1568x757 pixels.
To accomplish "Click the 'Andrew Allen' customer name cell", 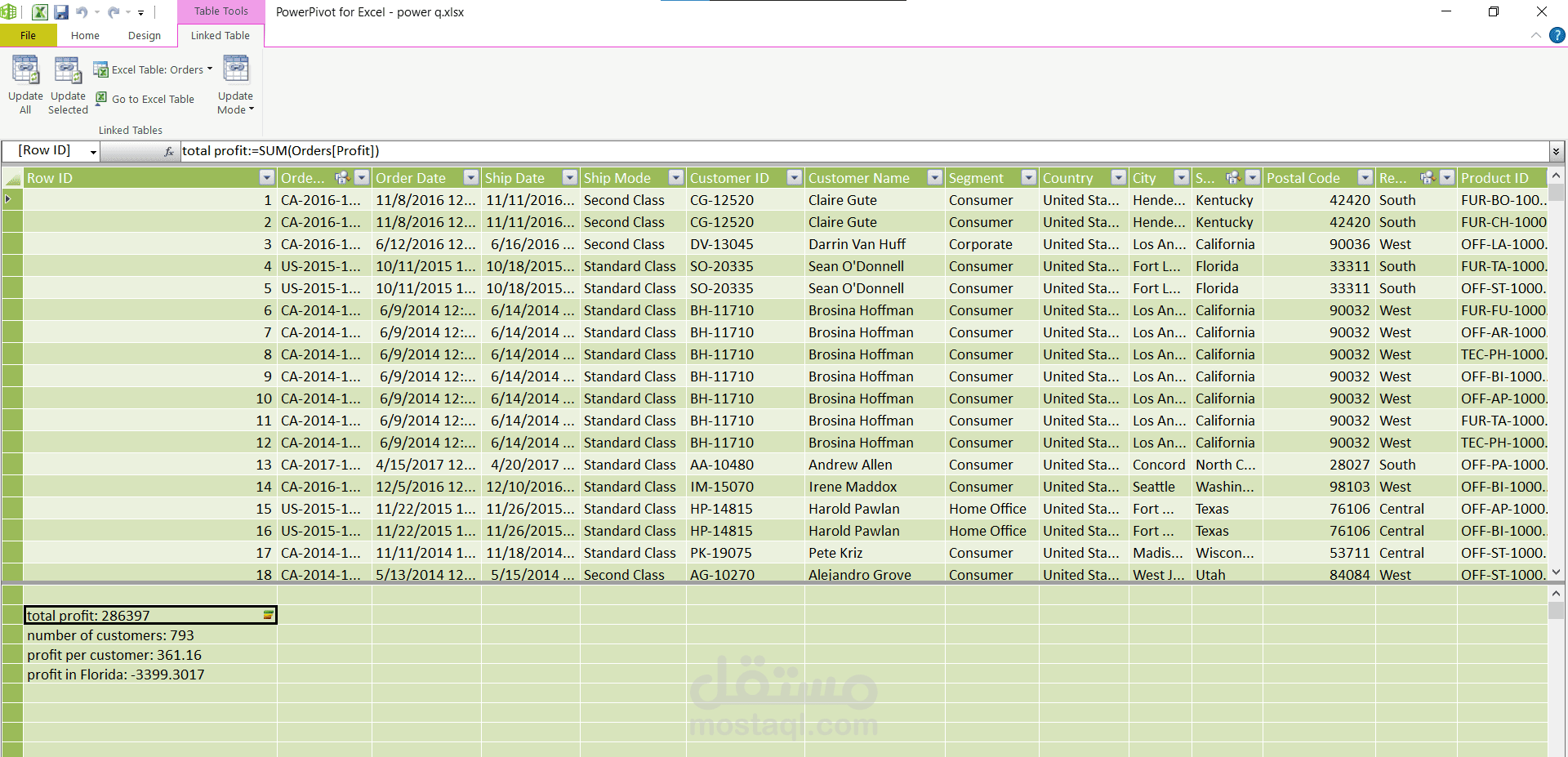I will [x=875, y=465].
